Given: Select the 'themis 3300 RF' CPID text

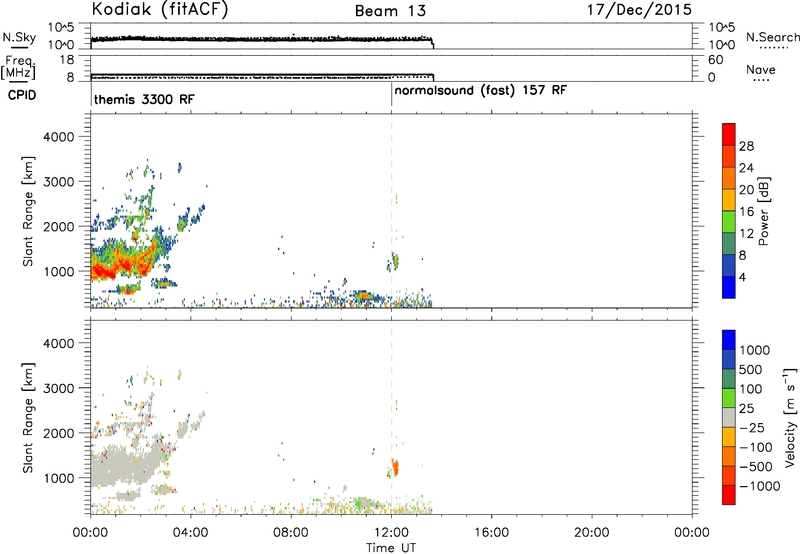Looking at the screenshot, I should 144,99.
